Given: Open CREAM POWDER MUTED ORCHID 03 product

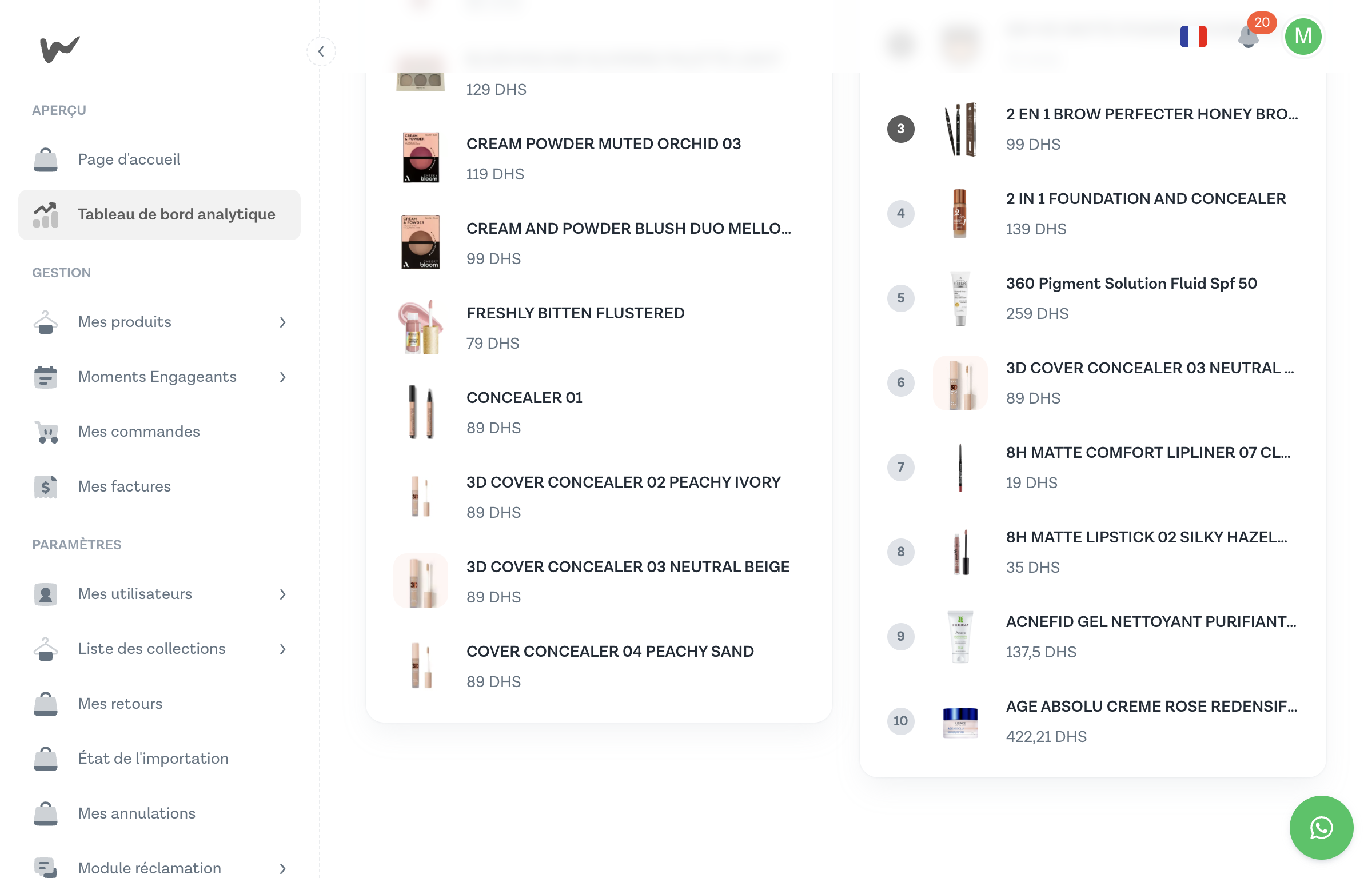Looking at the screenshot, I should [603, 144].
